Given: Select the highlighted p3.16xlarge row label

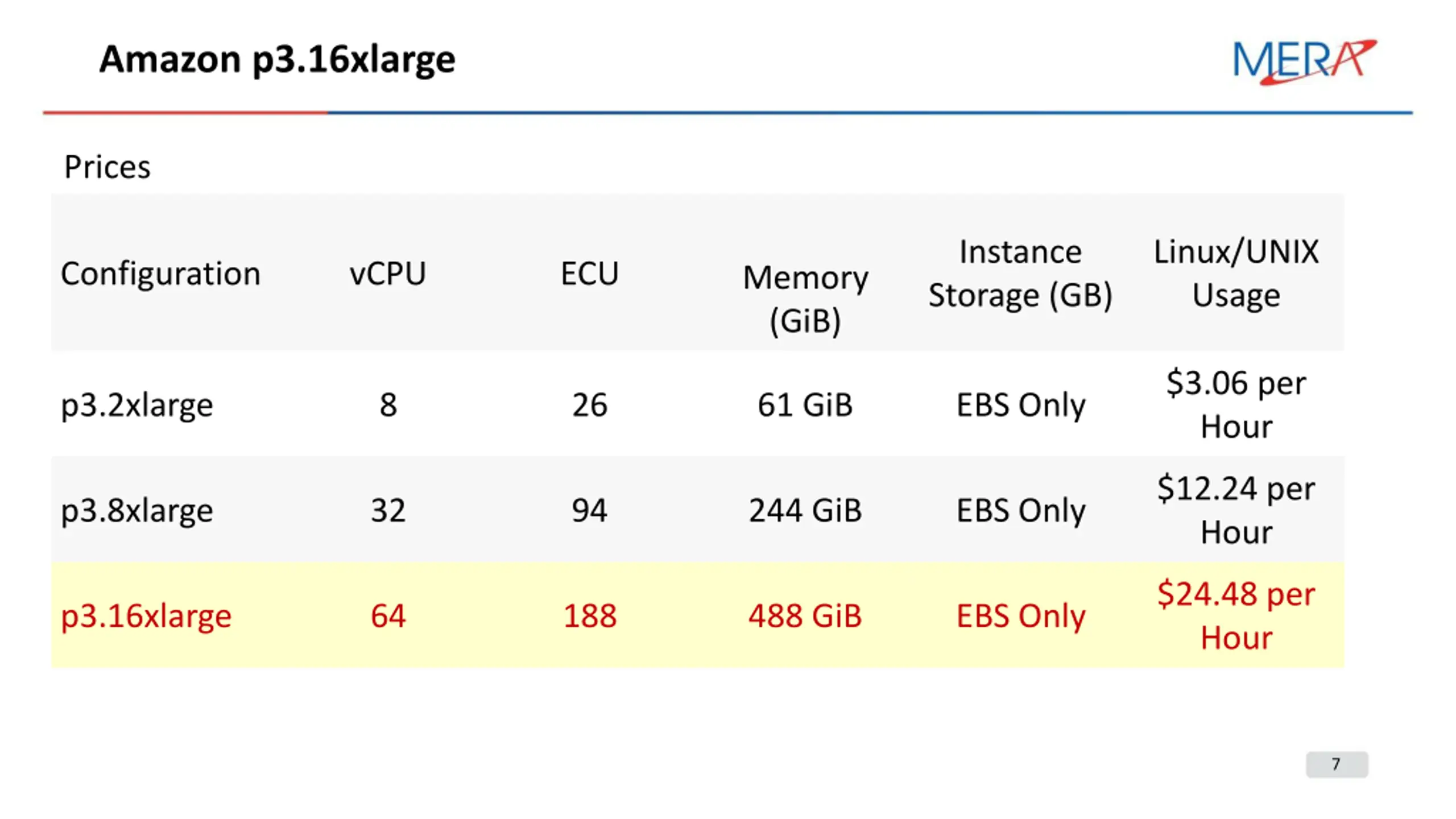Looking at the screenshot, I should pos(146,617).
